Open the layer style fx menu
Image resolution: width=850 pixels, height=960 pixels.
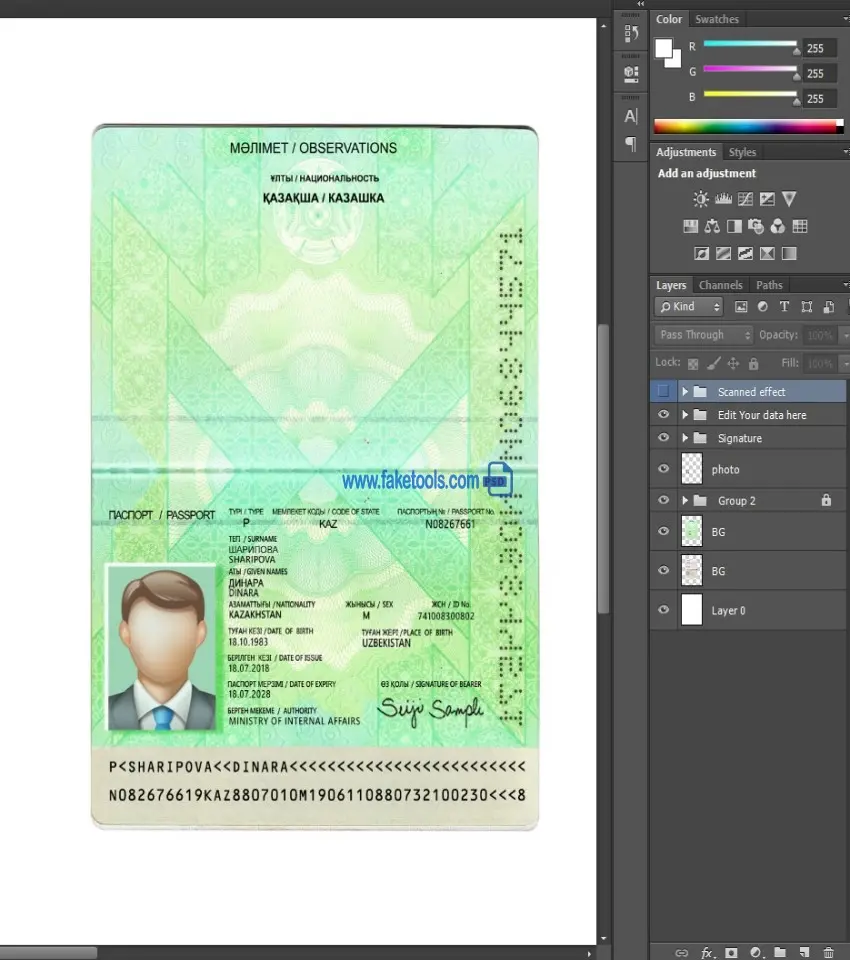click(707, 953)
